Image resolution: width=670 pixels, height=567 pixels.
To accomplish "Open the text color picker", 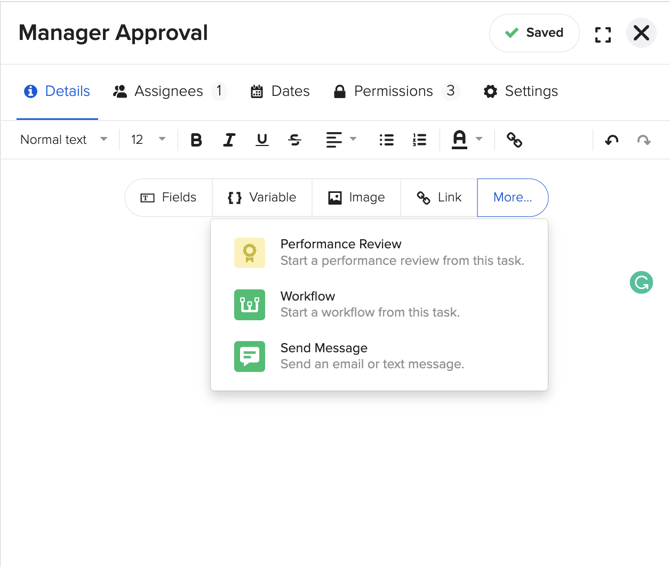I will point(465,140).
